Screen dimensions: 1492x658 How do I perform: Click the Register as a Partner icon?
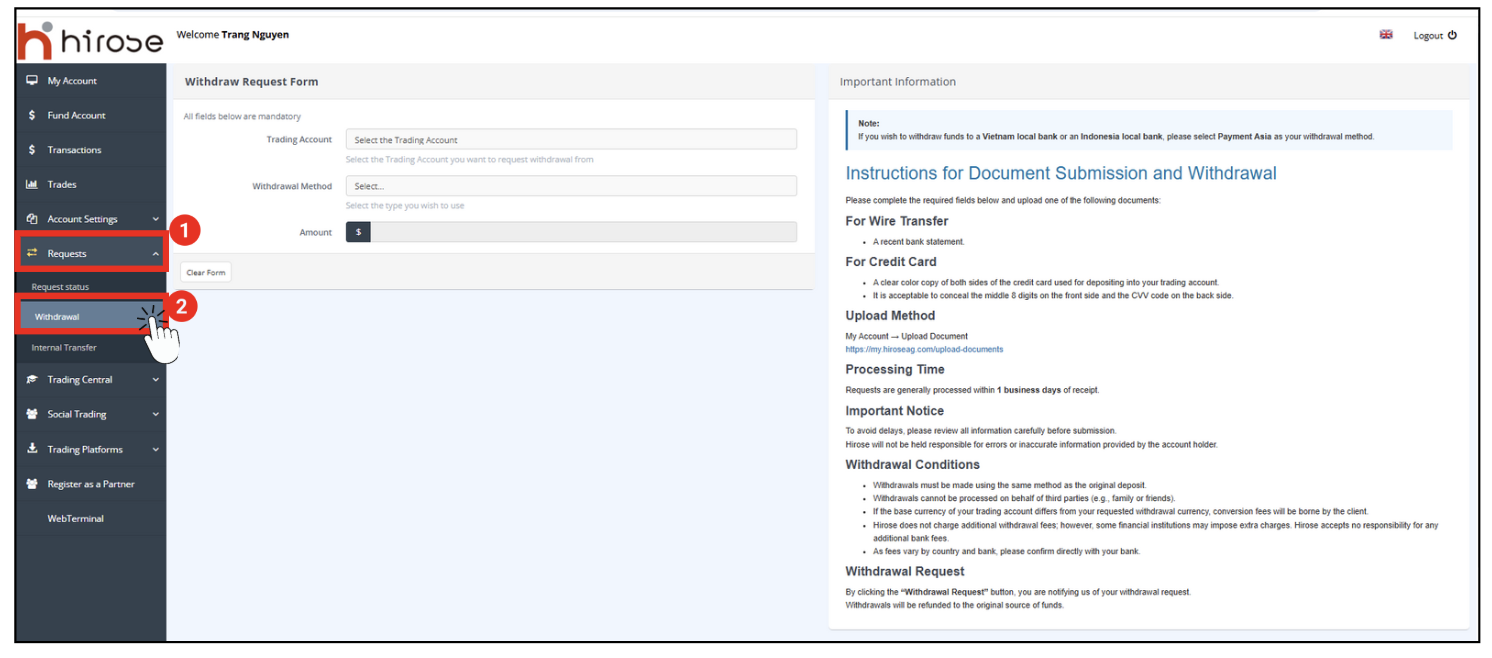32,484
